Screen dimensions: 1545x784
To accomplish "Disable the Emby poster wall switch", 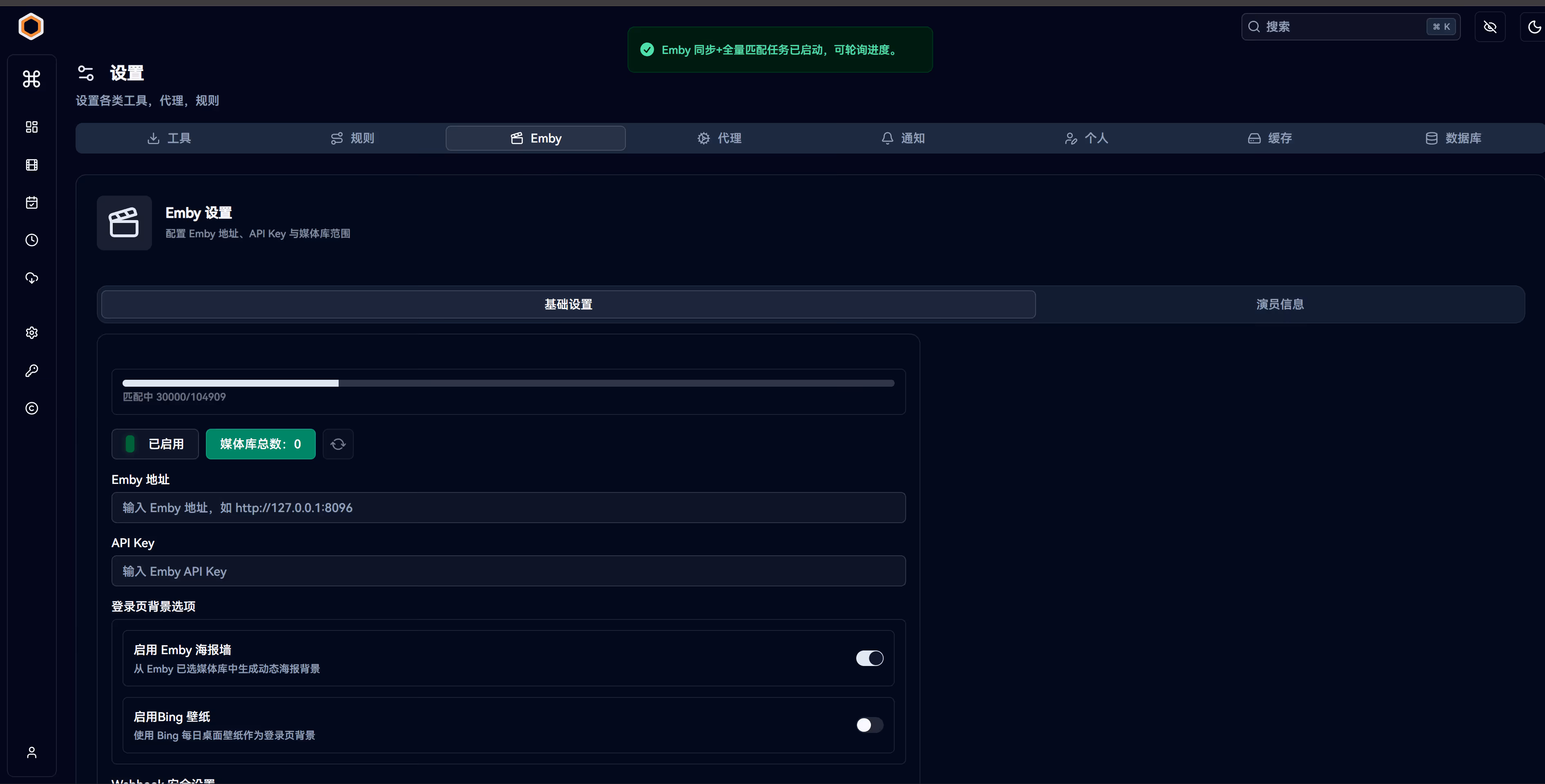I will point(869,658).
